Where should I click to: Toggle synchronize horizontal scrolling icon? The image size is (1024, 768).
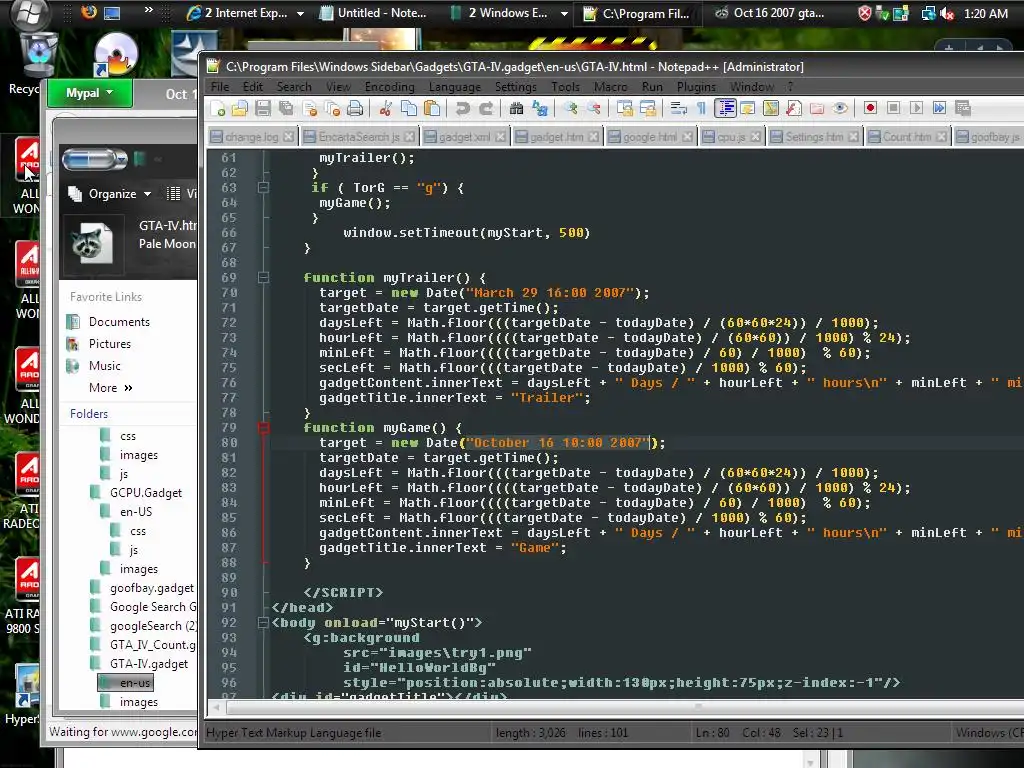pyautogui.click(x=648, y=108)
